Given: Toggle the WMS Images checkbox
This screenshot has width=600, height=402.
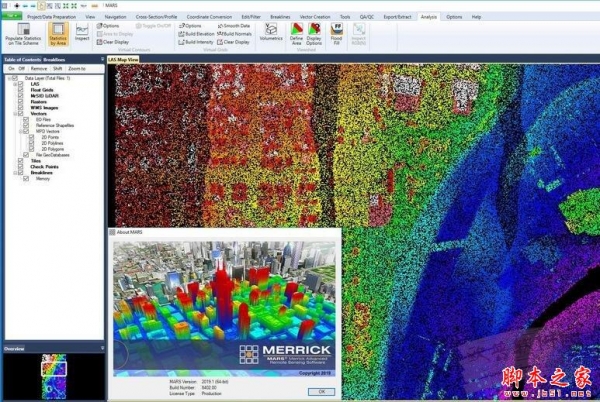Looking at the screenshot, I should (21, 107).
